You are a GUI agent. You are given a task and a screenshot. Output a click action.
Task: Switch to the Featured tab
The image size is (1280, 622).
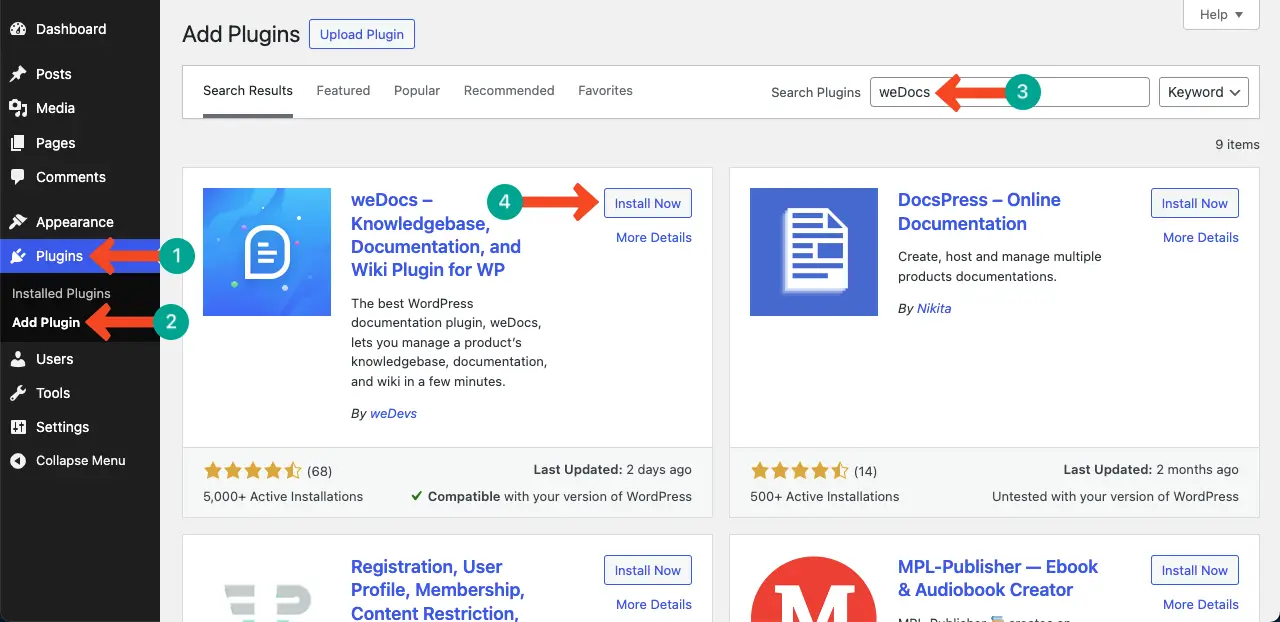[x=343, y=90]
